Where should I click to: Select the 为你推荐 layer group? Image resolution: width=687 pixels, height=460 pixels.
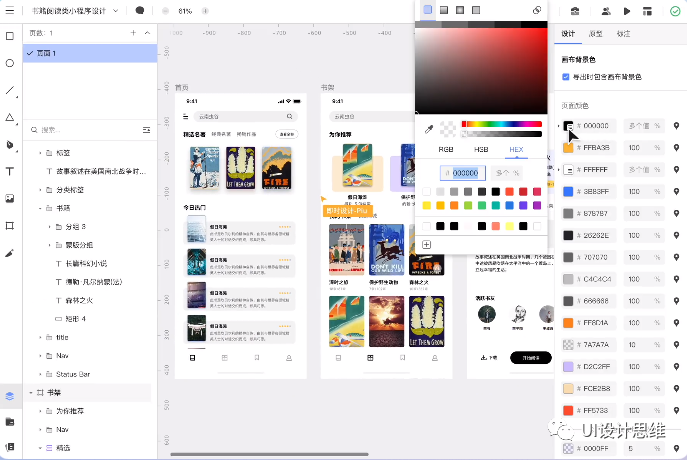pyautogui.click(x=70, y=411)
